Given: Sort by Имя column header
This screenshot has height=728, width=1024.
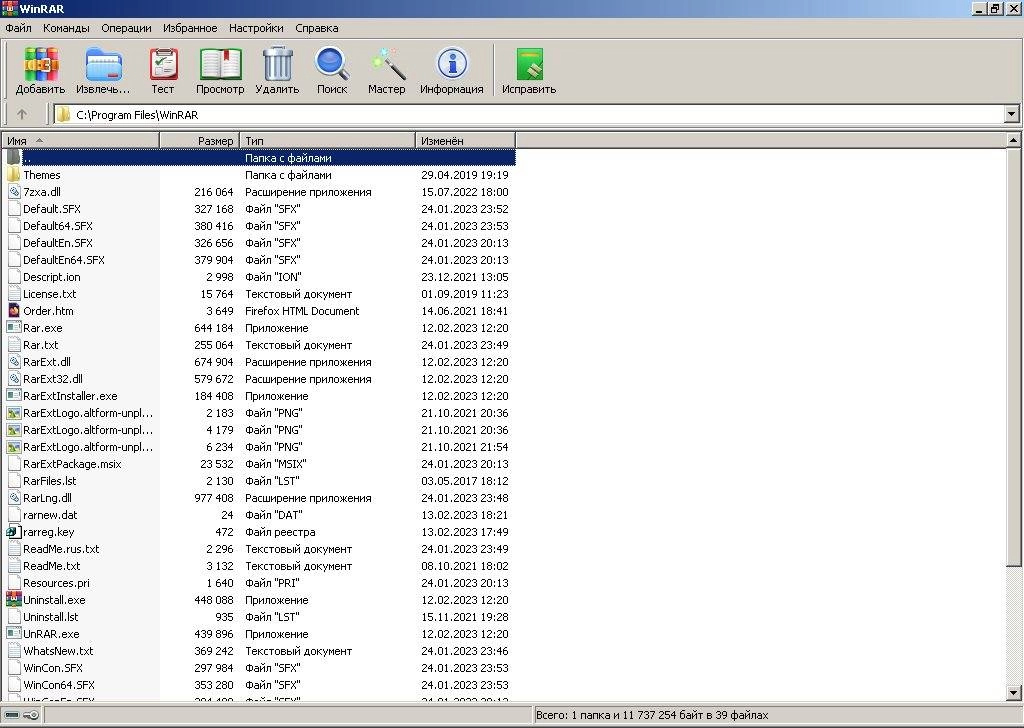Looking at the screenshot, I should coord(81,140).
